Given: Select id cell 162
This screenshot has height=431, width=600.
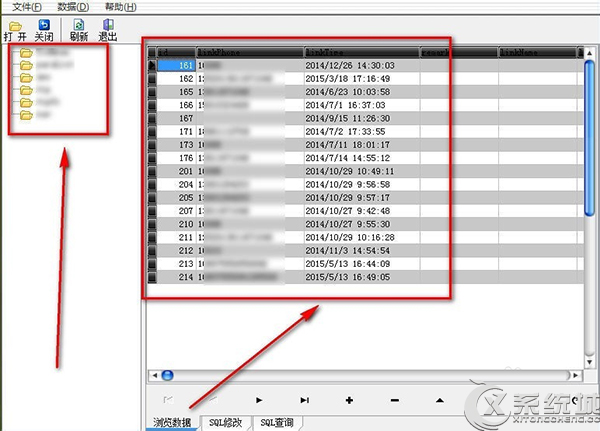Looking at the screenshot, I should [176, 79].
